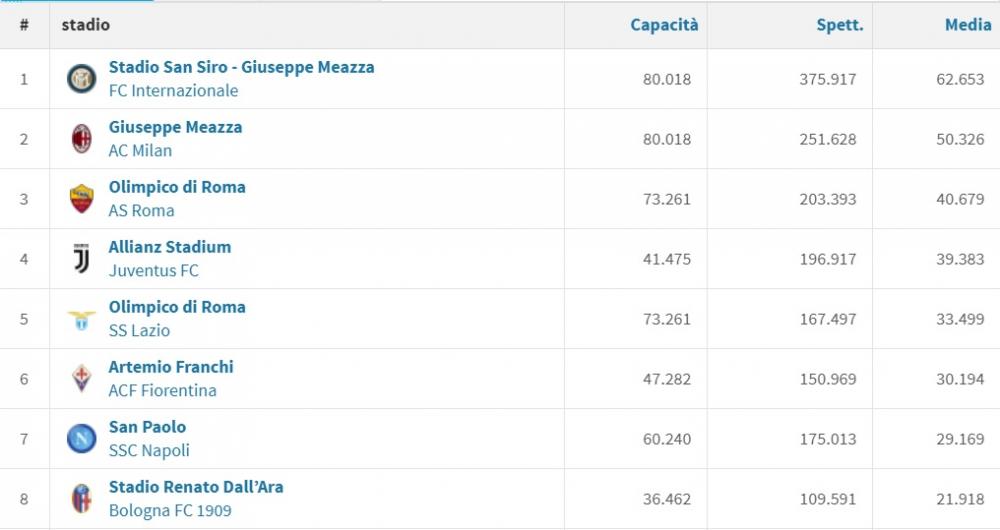Screen dimensions: 1000x530
Task: Go to the AC Milan club page
Action: tap(140, 151)
